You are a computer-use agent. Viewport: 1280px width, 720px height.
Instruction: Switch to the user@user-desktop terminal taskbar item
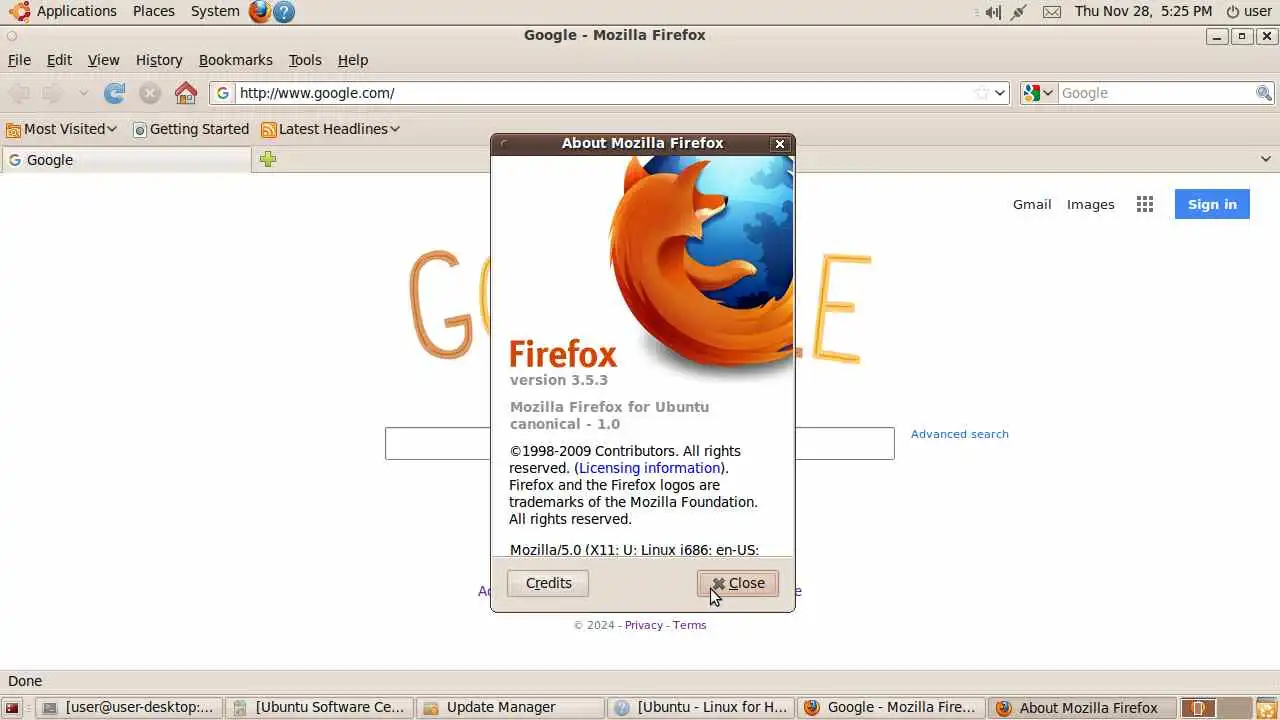(129, 708)
